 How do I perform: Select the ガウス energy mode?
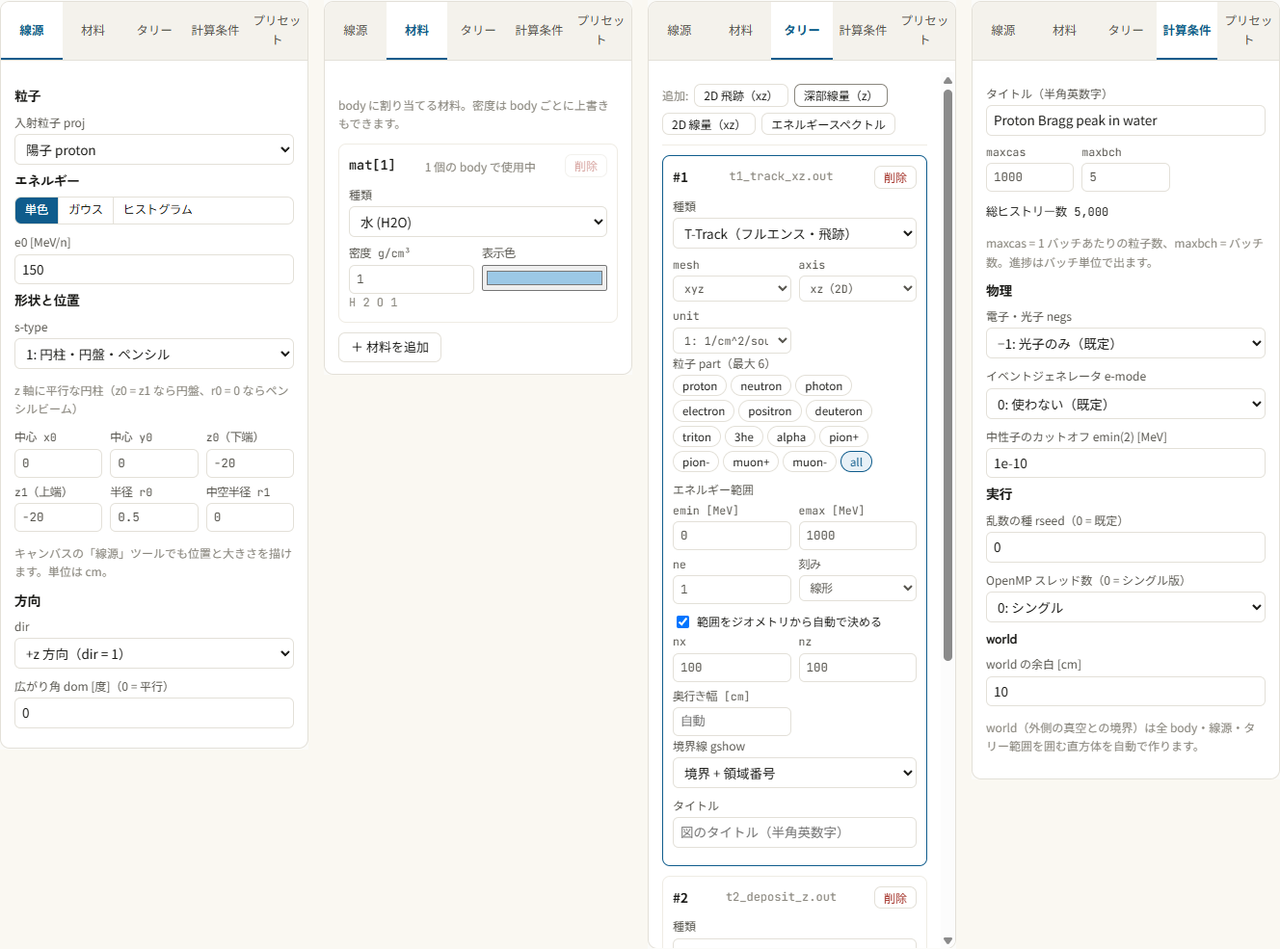85,210
